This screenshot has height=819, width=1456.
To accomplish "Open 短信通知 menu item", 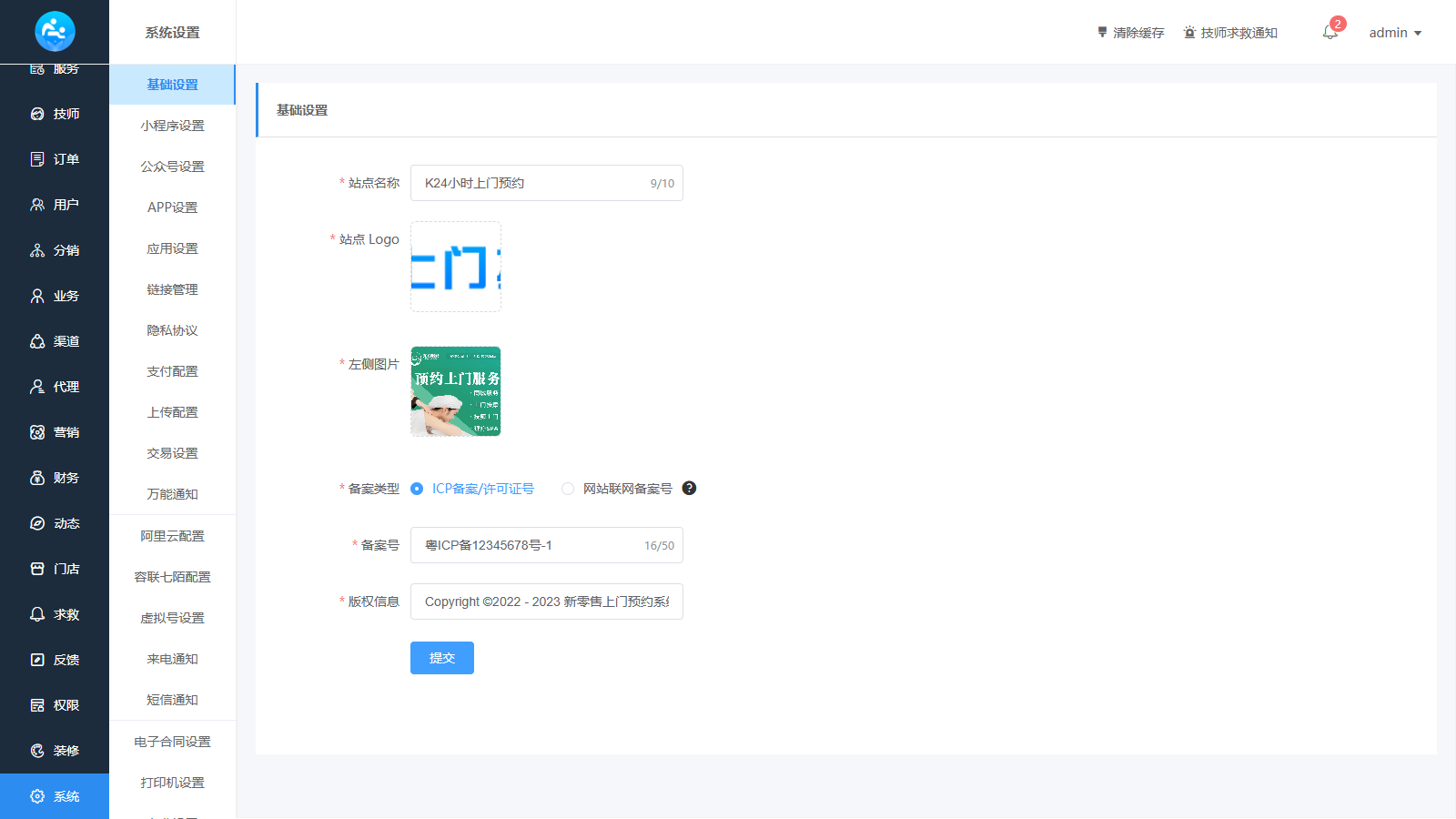I will tap(172, 700).
